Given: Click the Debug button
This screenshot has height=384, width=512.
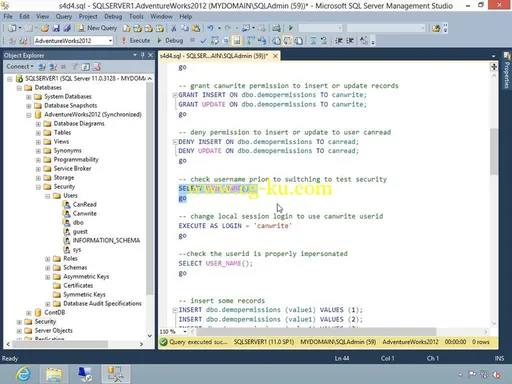Looking at the screenshot, I should (x=170, y=41).
